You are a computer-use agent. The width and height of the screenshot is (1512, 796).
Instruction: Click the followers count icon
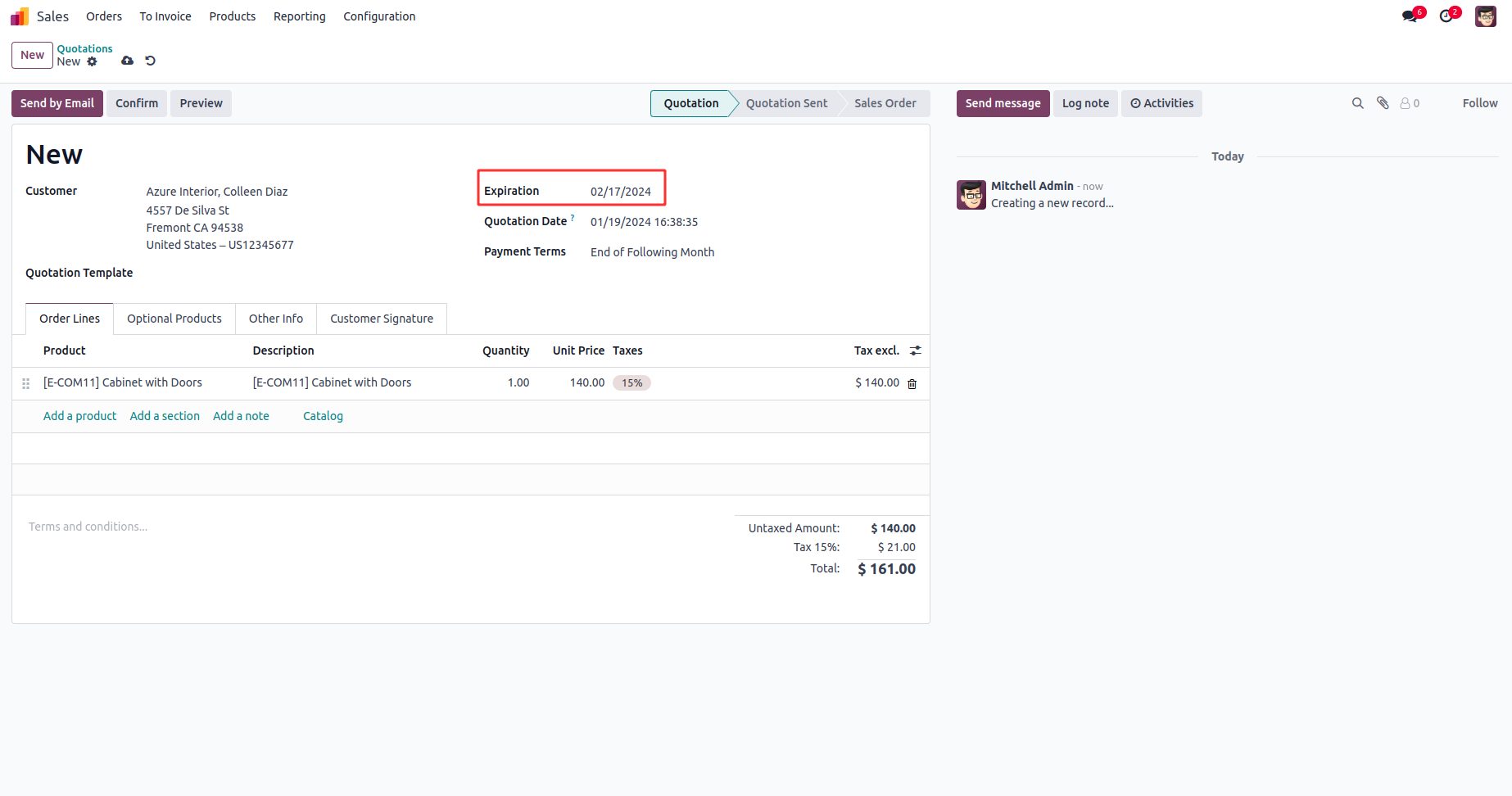pos(1409,103)
